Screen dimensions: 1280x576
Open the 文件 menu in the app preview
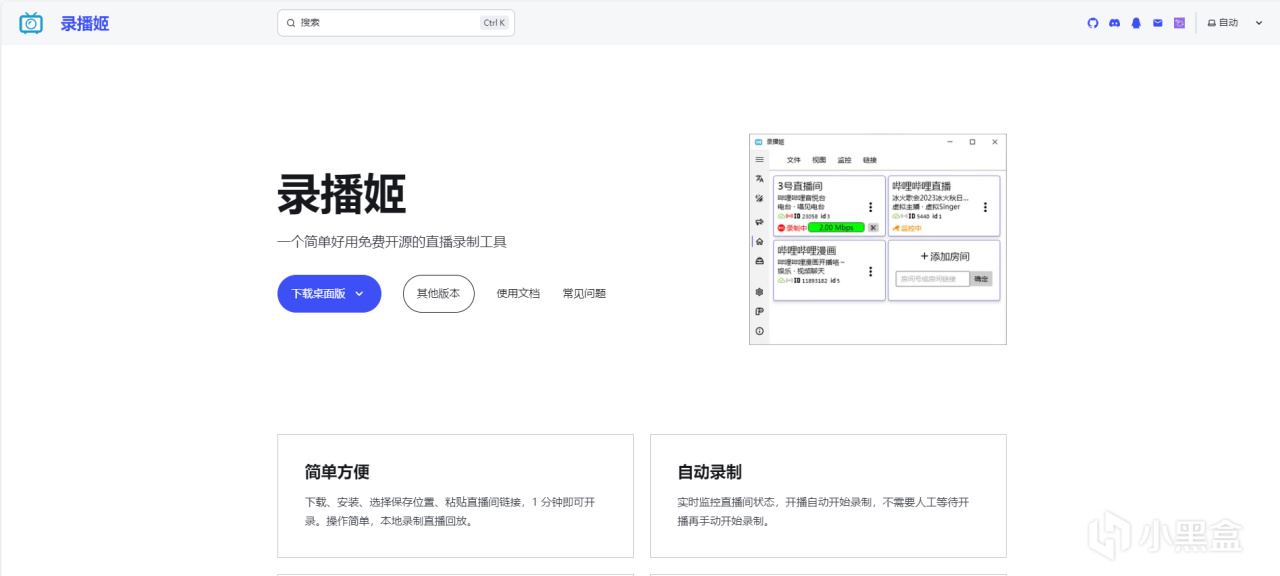(x=793, y=160)
